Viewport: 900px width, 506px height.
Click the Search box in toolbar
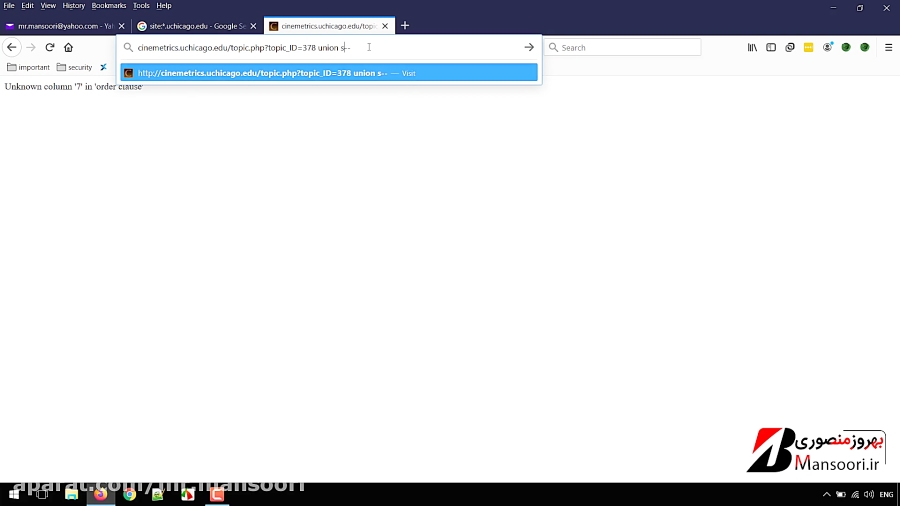click(x=623, y=48)
